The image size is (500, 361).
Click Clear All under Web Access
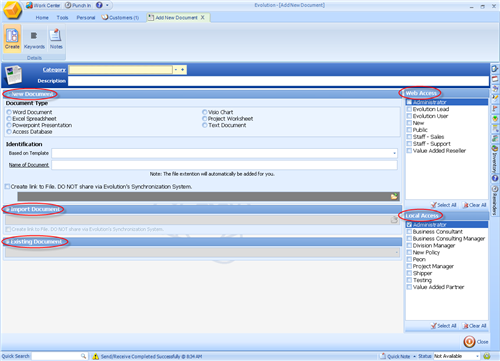point(475,205)
